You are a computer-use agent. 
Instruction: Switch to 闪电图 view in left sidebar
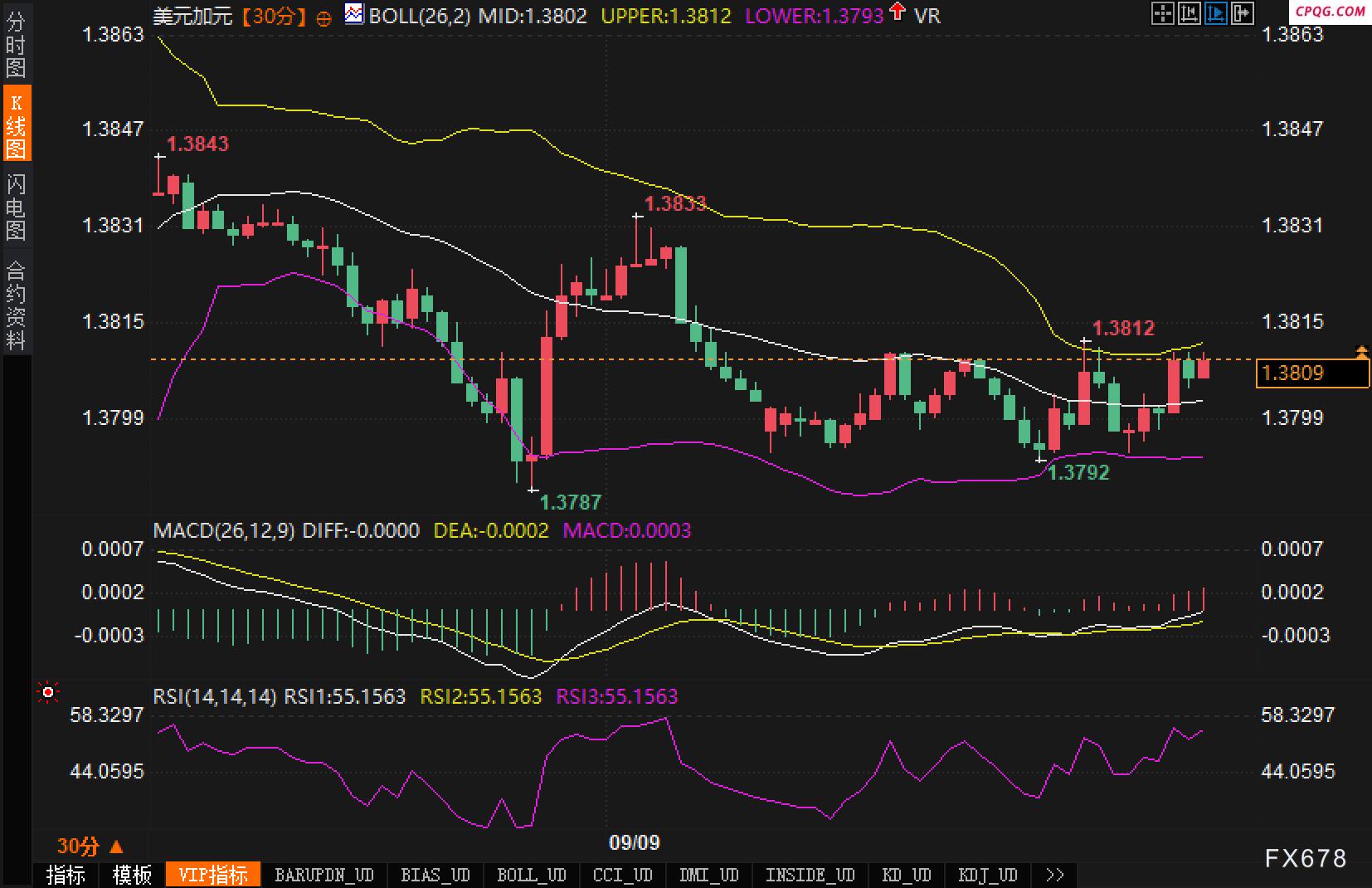click(16, 207)
